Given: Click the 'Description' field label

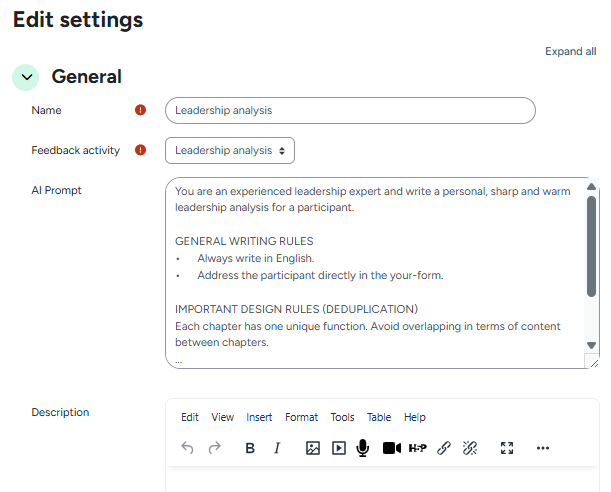Looking at the screenshot, I should coord(60,412).
